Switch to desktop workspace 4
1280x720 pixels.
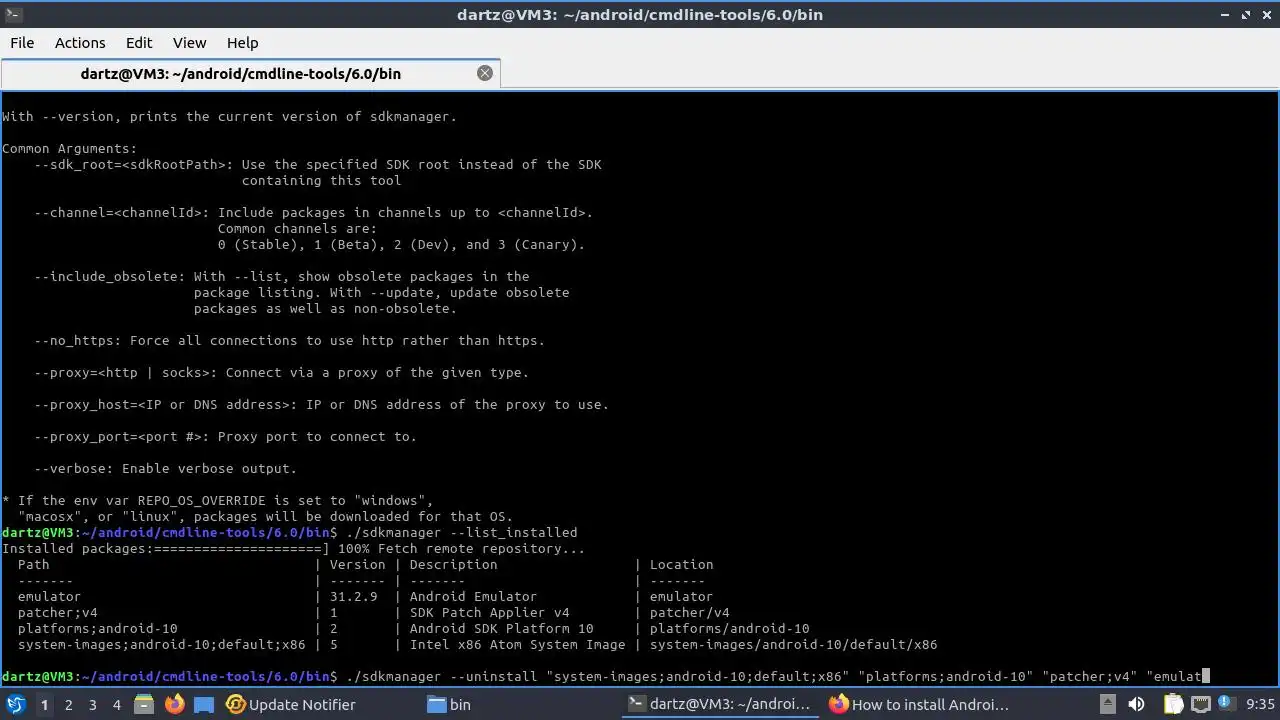tap(116, 705)
